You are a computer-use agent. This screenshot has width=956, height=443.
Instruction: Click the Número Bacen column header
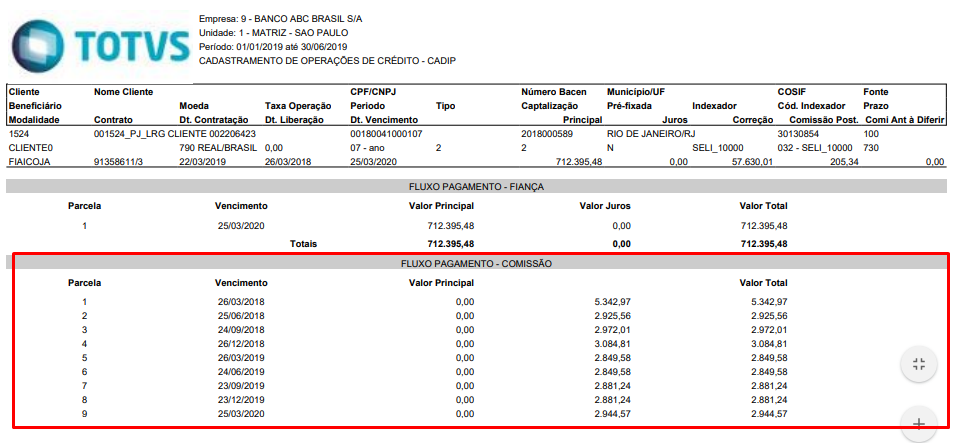[x=554, y=92]
